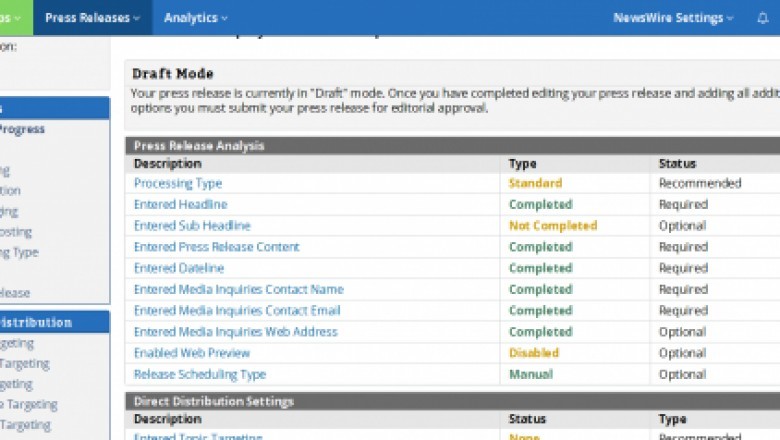Click the green menu tab at top left
The width and height of the screenshot is (780, 440).
[15, 18]
